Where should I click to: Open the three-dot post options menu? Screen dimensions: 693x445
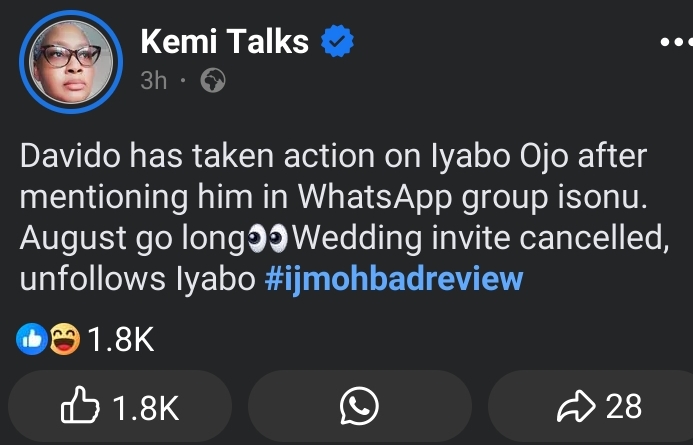676,44
